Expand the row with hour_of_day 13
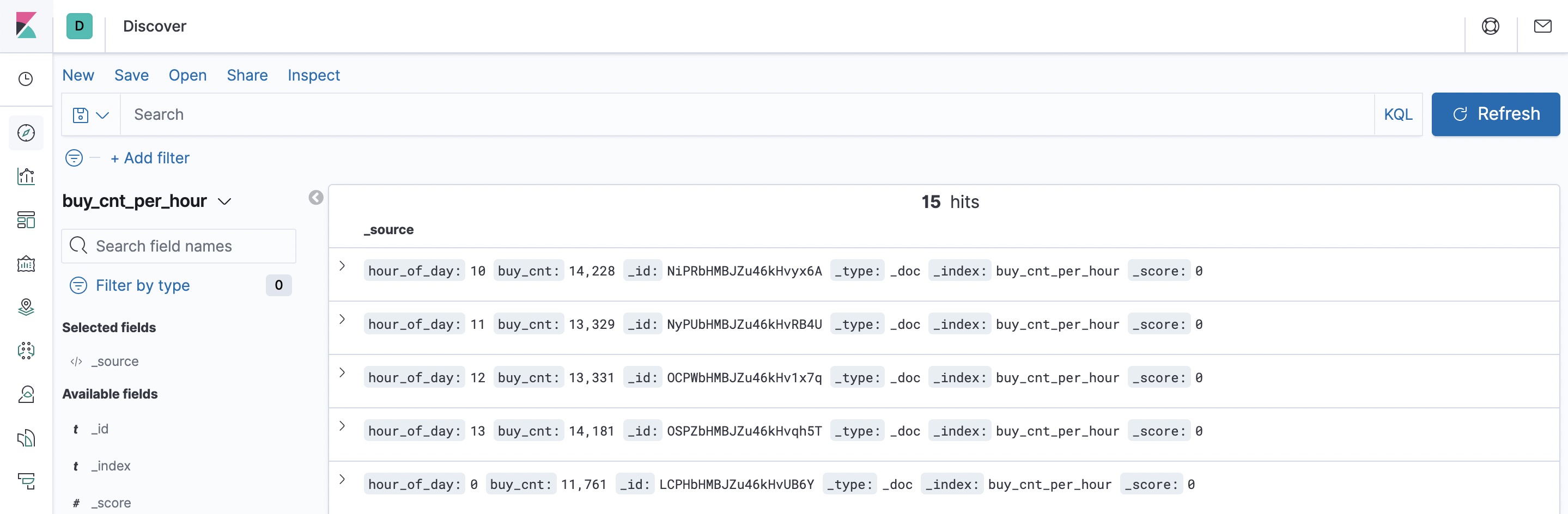This screenshot has width=1568, height=514. coord(342,426)
